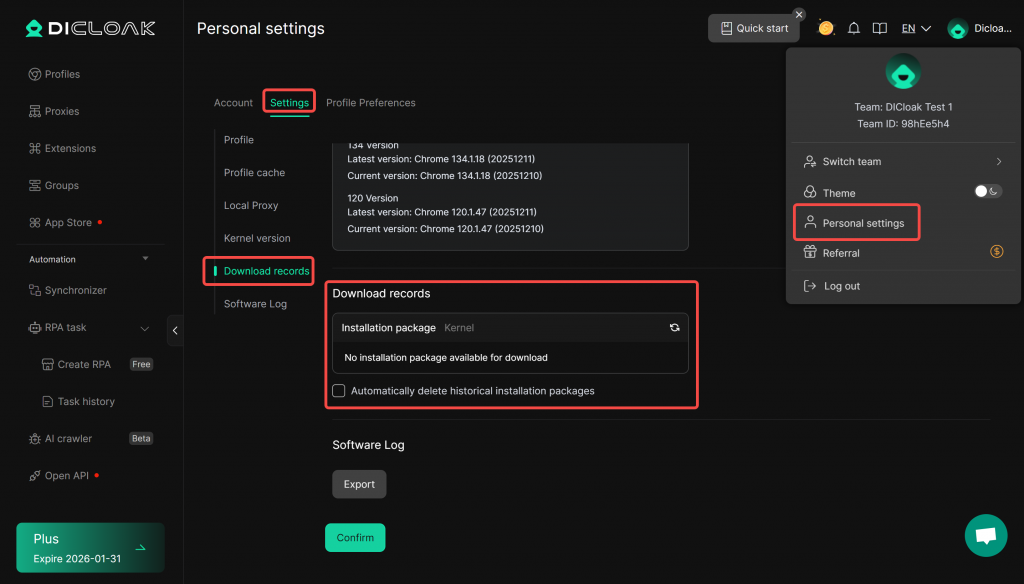The width and height of the screenshot is (1024, 584).
Task: Toggle the dark Theme switch
Action: pos(987,192)
